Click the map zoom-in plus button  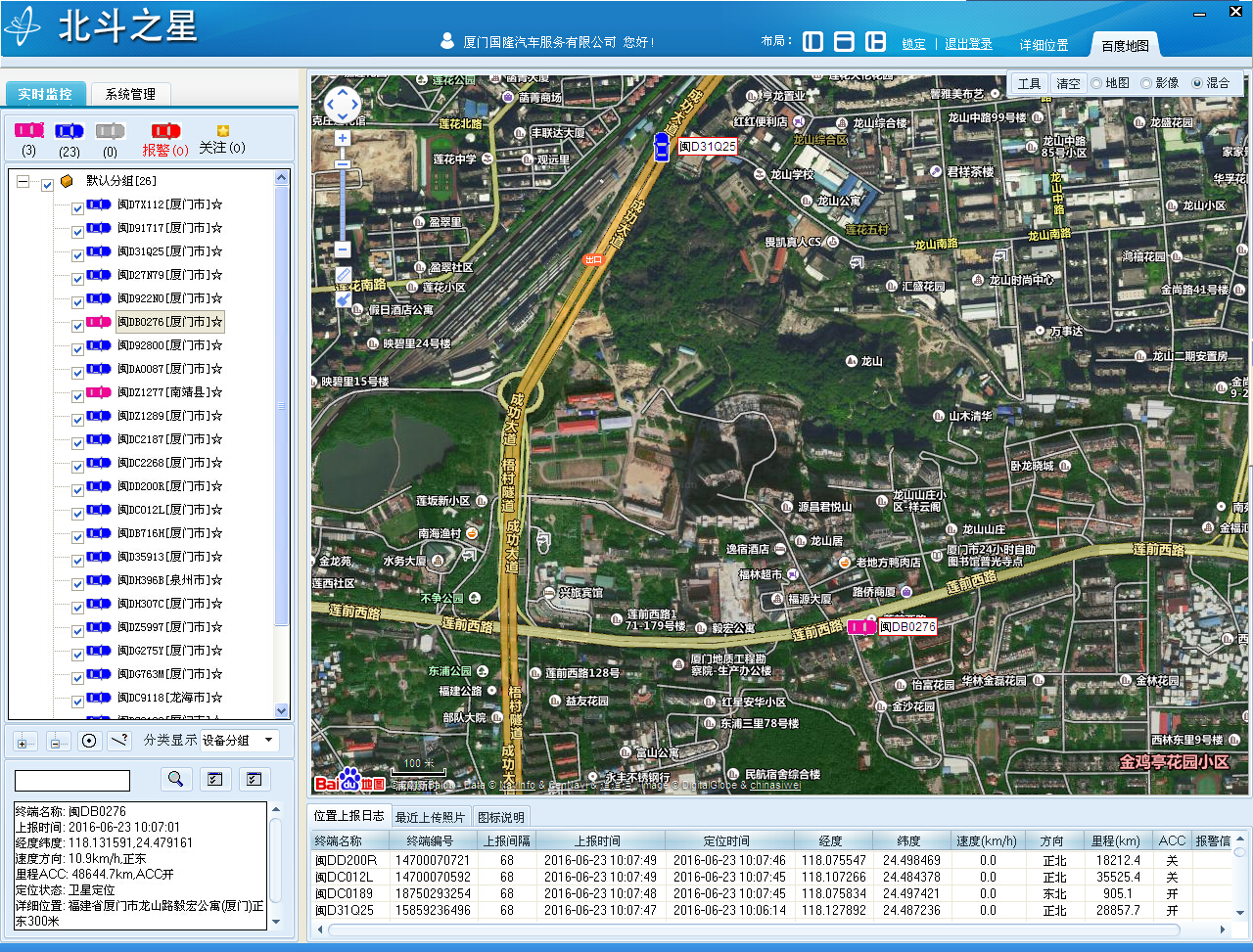click(x=343, y=139)
